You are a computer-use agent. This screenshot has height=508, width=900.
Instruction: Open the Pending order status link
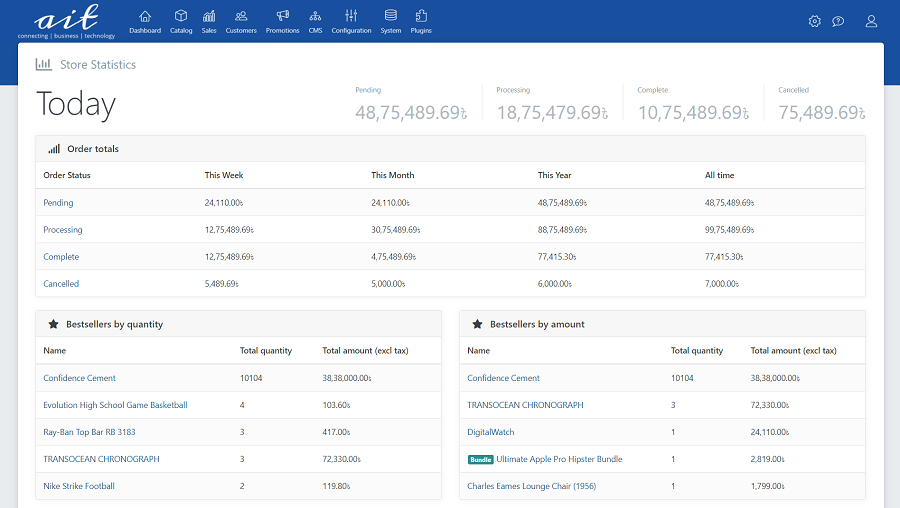coord(58,203)
